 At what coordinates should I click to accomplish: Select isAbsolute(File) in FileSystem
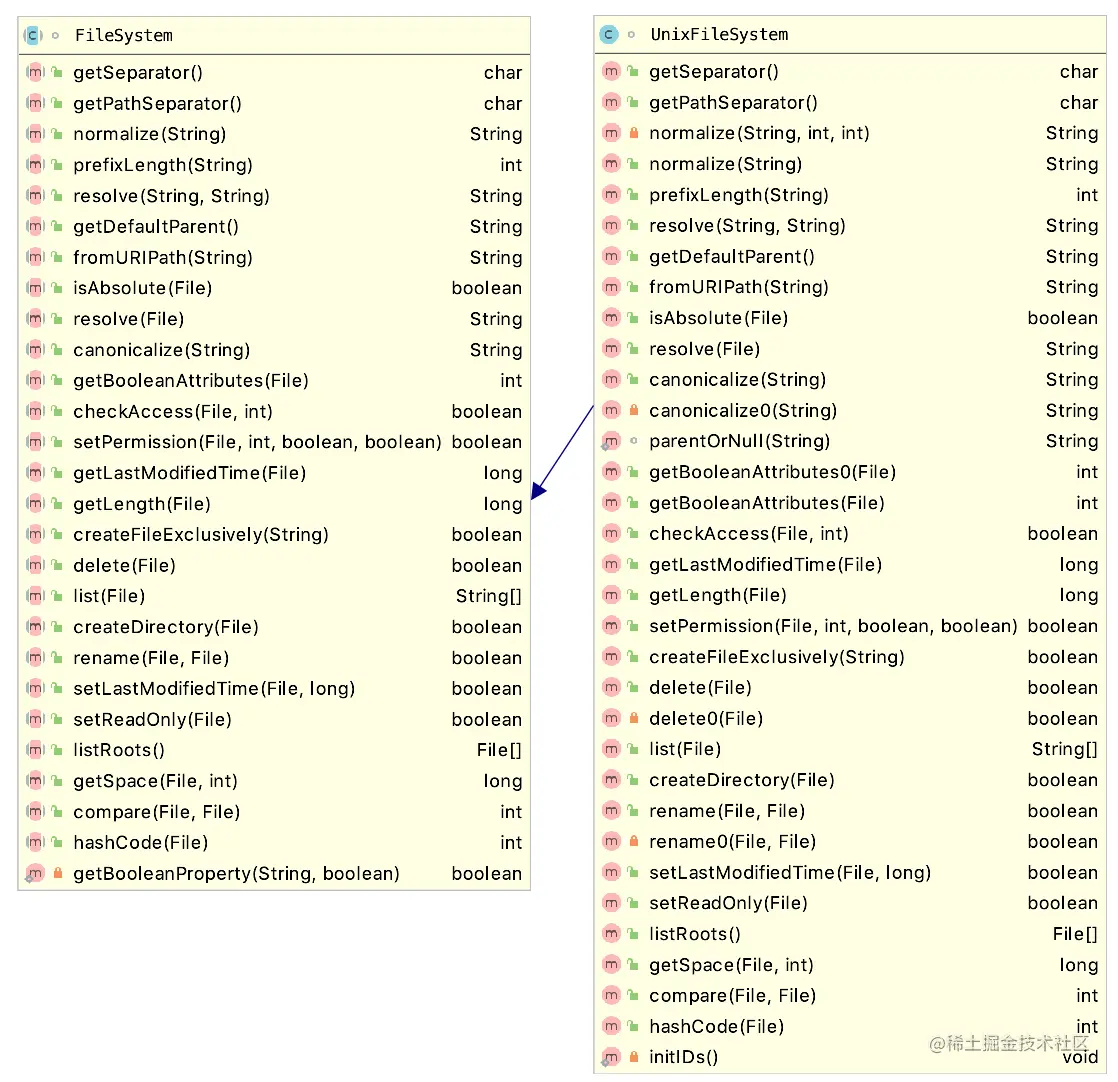tap(143, 288)
